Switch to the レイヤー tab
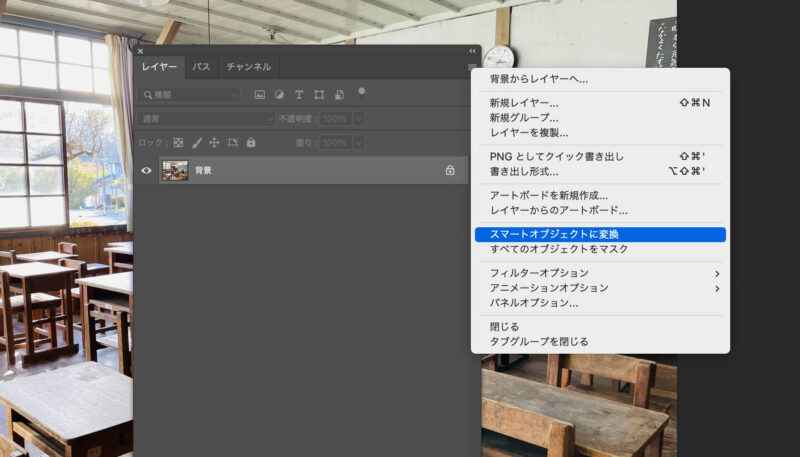The height and width of the screenshot is (457, 800). click(159, 67)
